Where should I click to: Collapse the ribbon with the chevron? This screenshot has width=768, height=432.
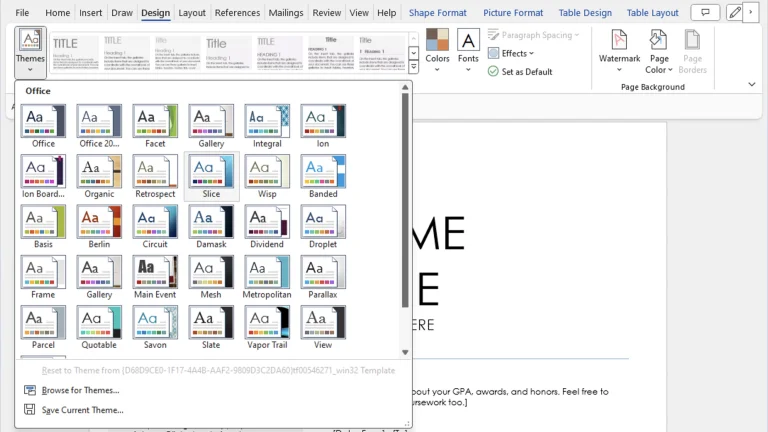tap(752, 84)
